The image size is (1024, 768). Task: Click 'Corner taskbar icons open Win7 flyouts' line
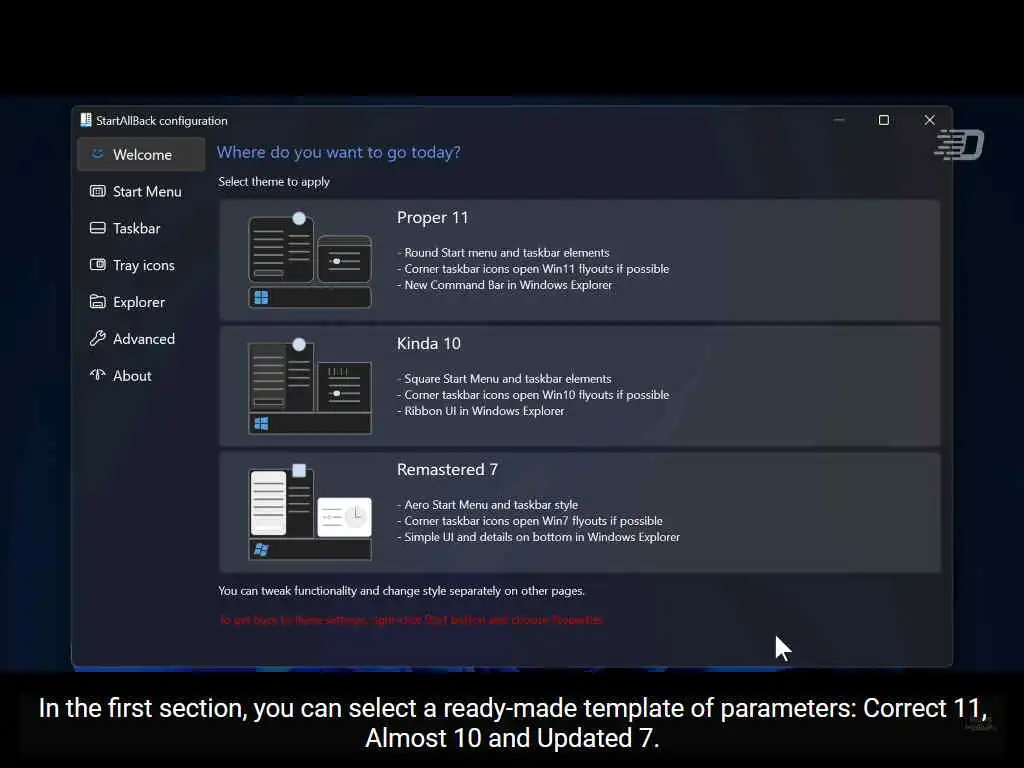tap(530, 521)
